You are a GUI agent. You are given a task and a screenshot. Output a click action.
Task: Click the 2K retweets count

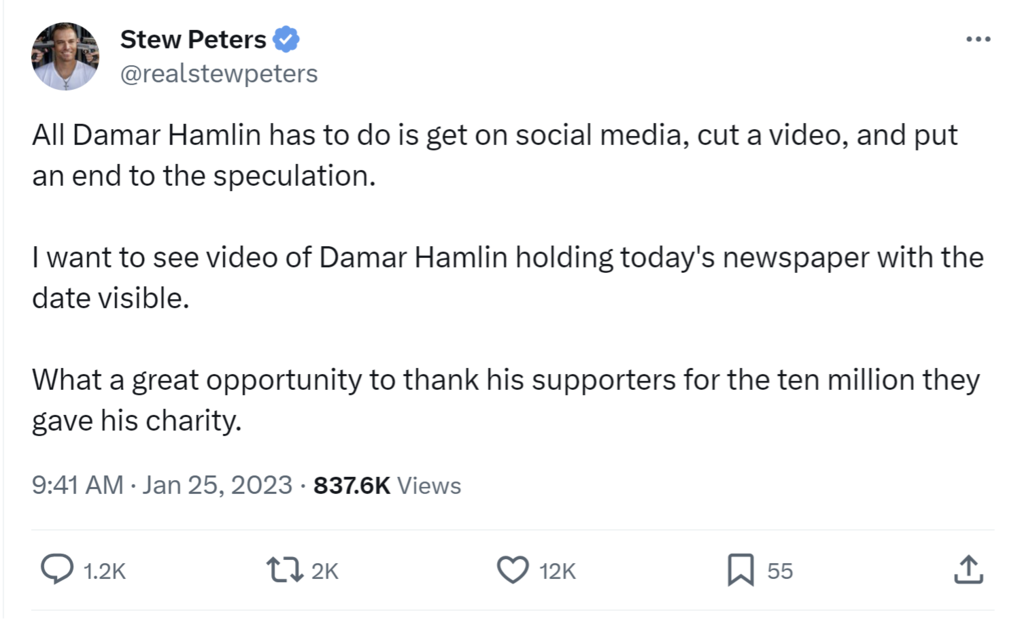(325, 571)
